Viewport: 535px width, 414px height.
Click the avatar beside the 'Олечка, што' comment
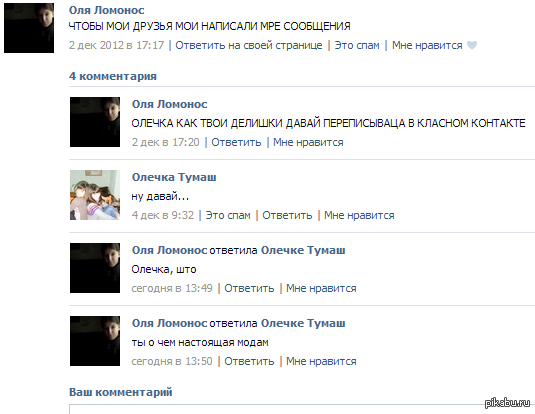click(95, 268)
